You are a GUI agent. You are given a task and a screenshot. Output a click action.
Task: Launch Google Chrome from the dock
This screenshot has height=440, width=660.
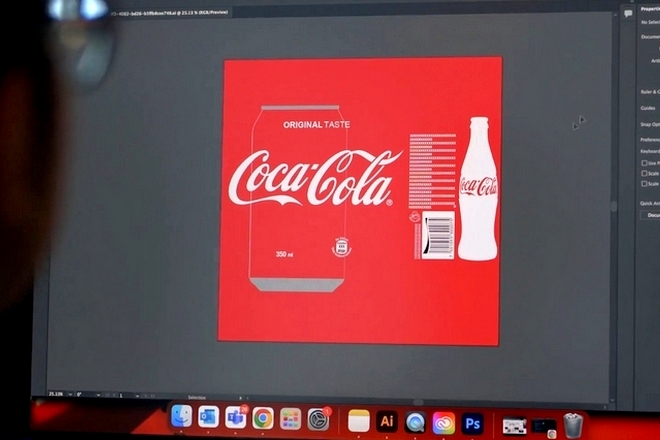(x=263, y=418)
